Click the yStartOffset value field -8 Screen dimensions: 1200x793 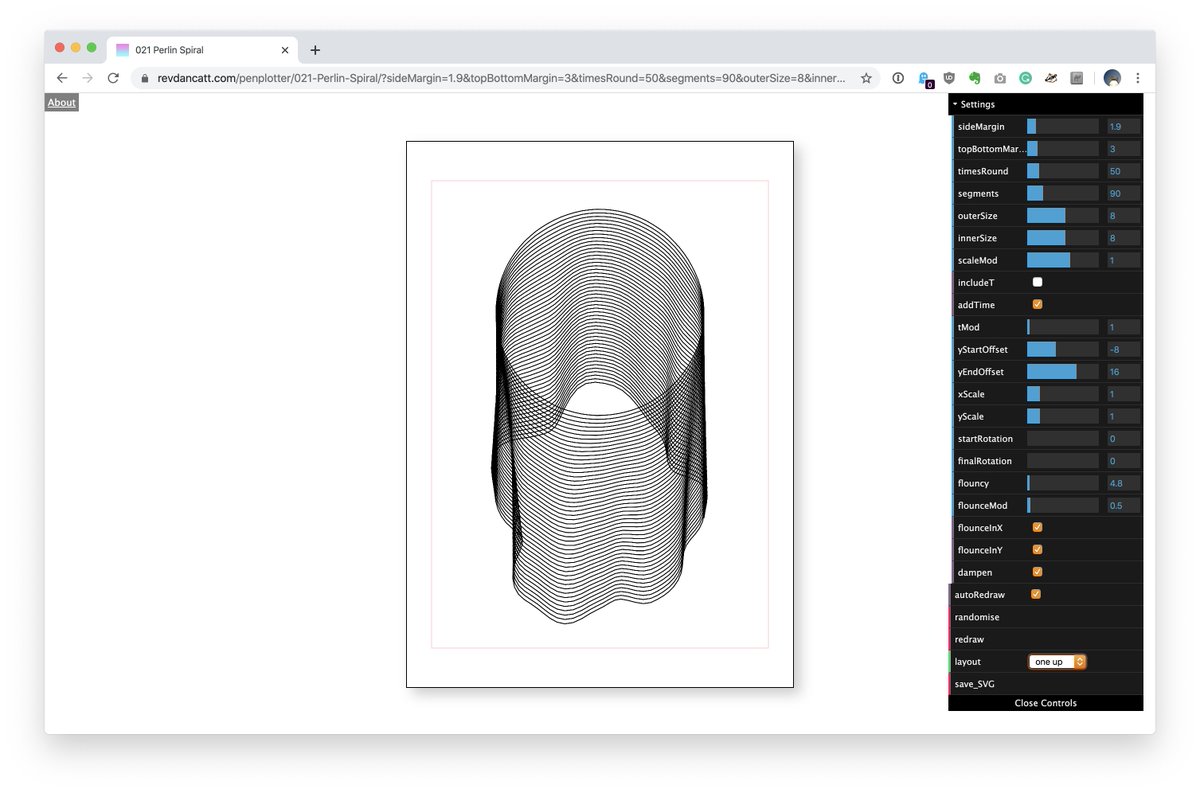(x=1123, y=349)
